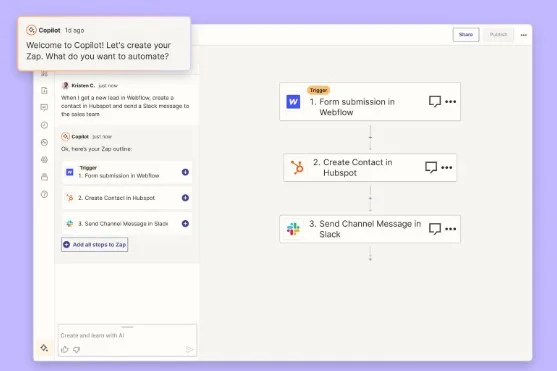This screenshot has width=557, height=371.
Task: Click the thumbs up feedback icon
Action: click(x=65, y=350)
